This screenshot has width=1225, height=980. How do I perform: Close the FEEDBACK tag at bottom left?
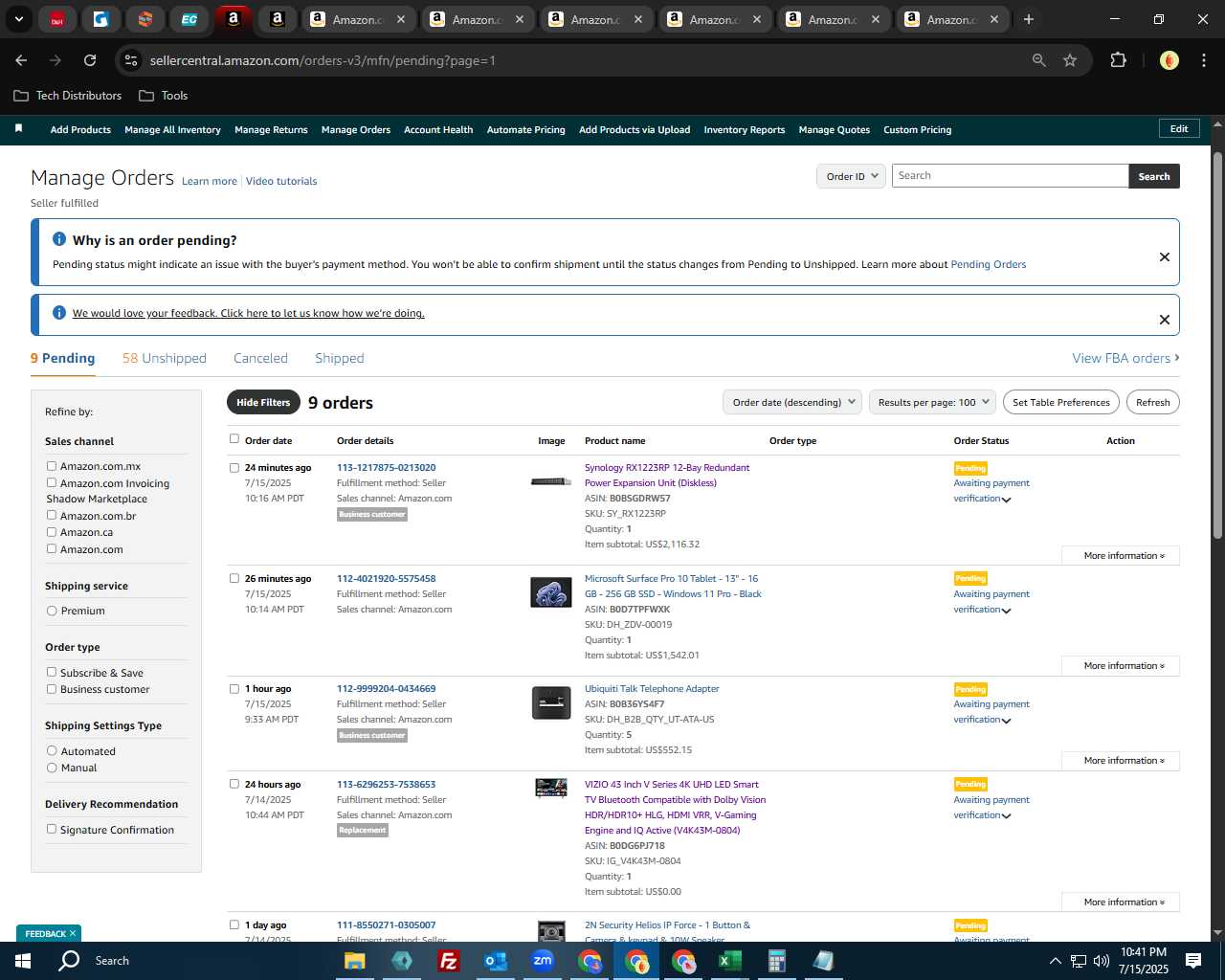pyautogui.click(x=73, y=933)
